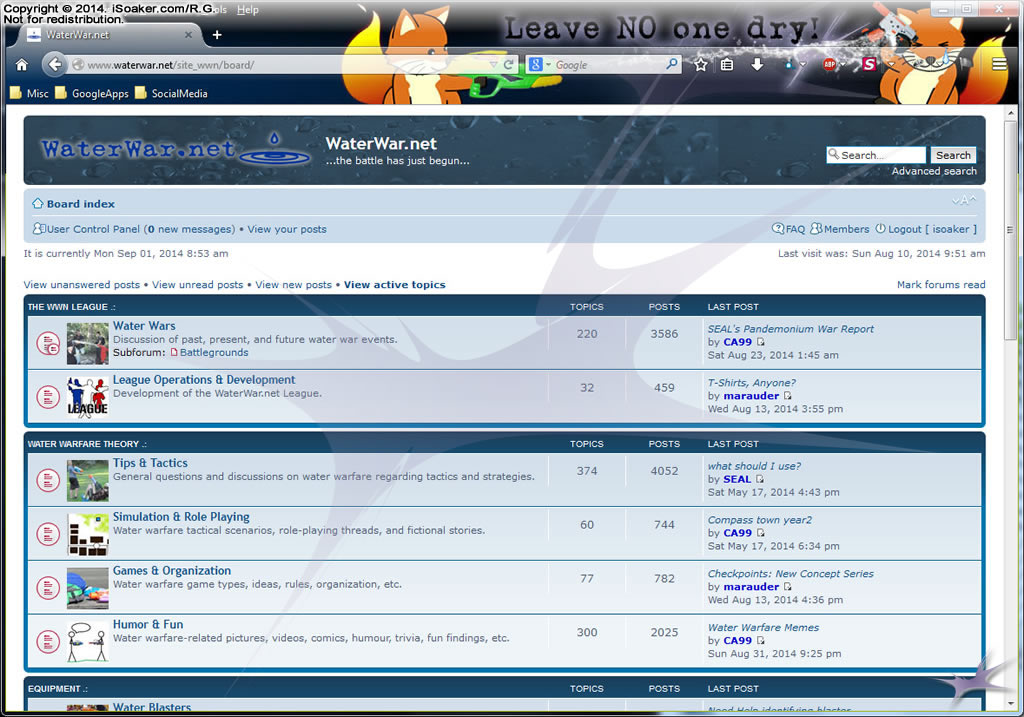Open Simulation & Role Playing forum
This screenshot has height=717, width=1024.
181,517
